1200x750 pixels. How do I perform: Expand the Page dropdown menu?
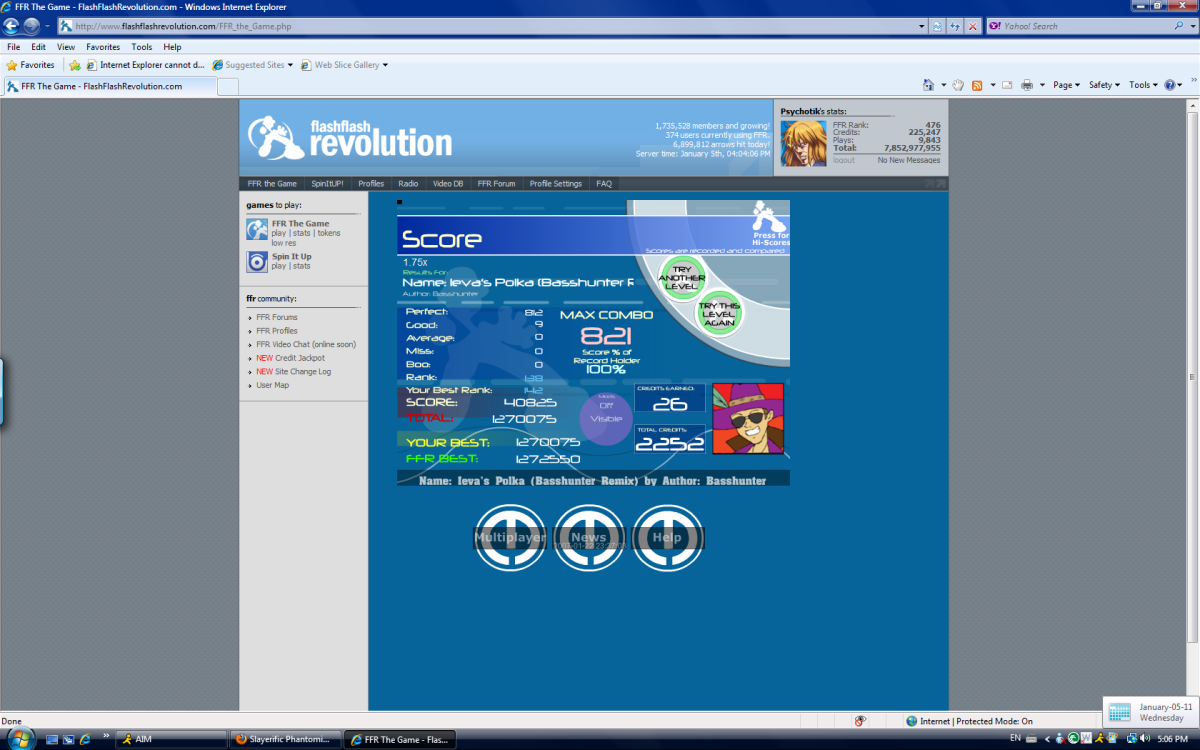(1067, 85)
